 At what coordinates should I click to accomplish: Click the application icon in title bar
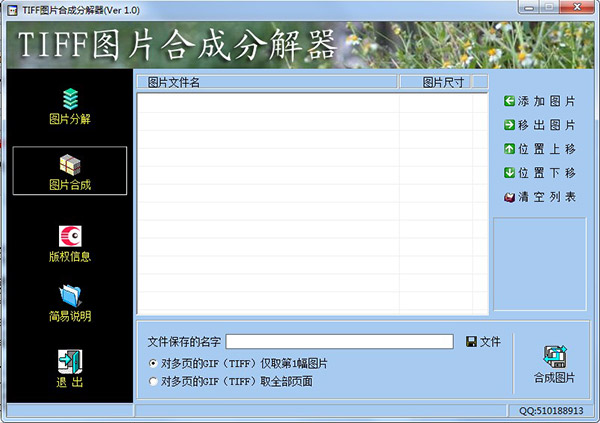pyautogui.click(x=12, y=10)
